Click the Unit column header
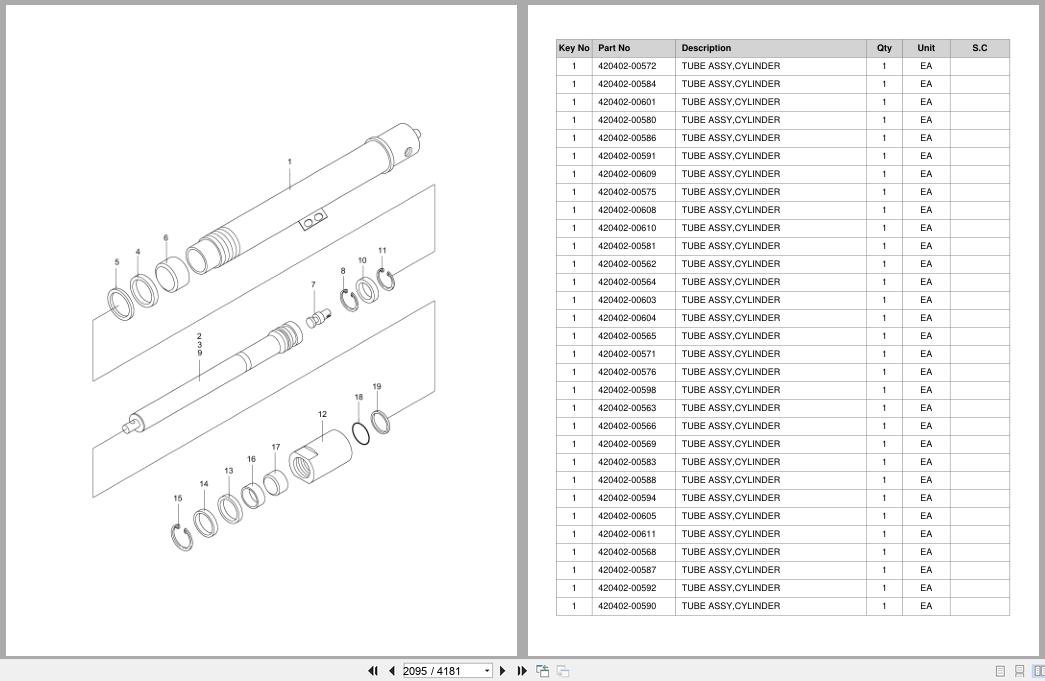1045x681 pixels. (x=926, y=48)
